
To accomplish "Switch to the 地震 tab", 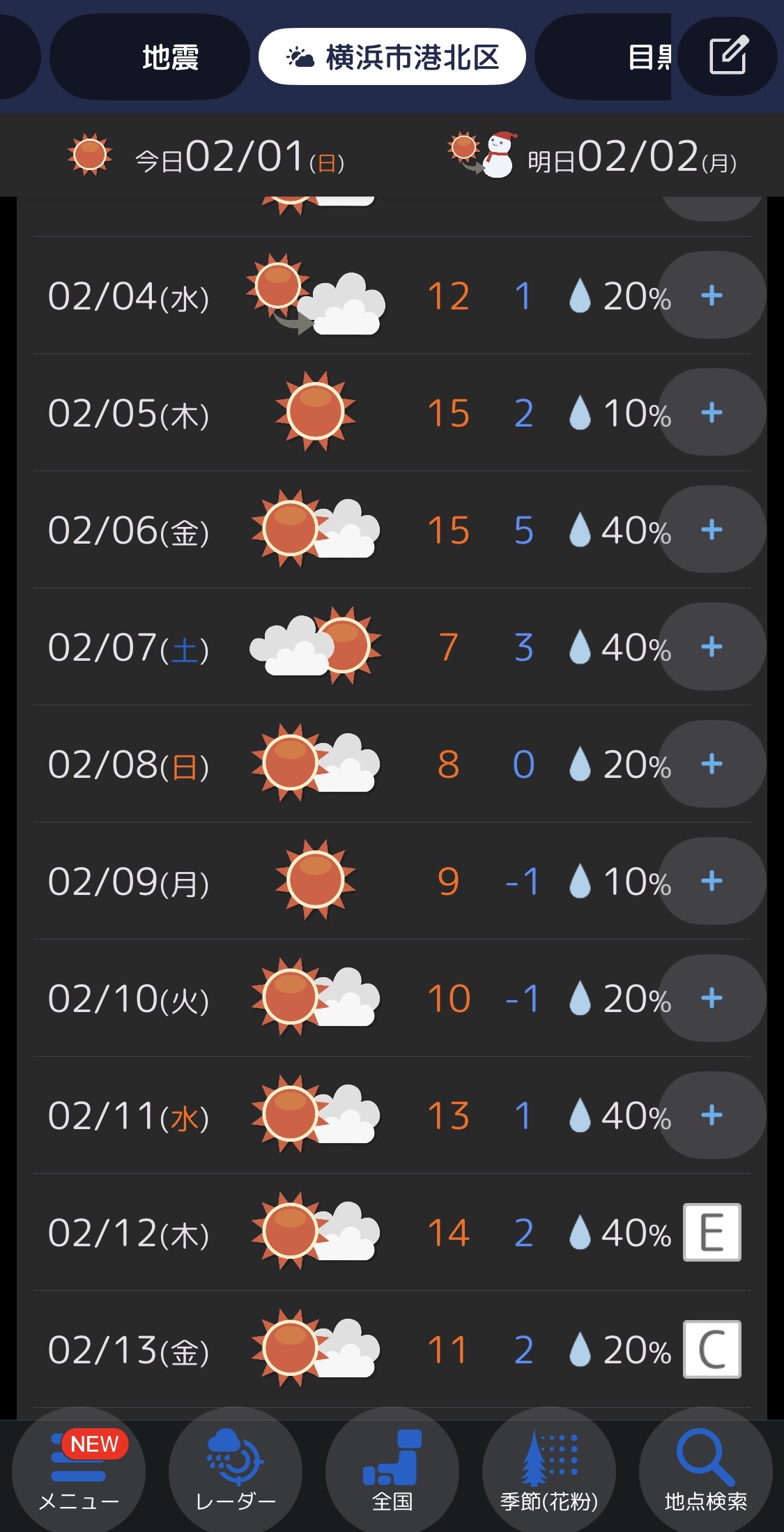I will (x=169, y=57).
